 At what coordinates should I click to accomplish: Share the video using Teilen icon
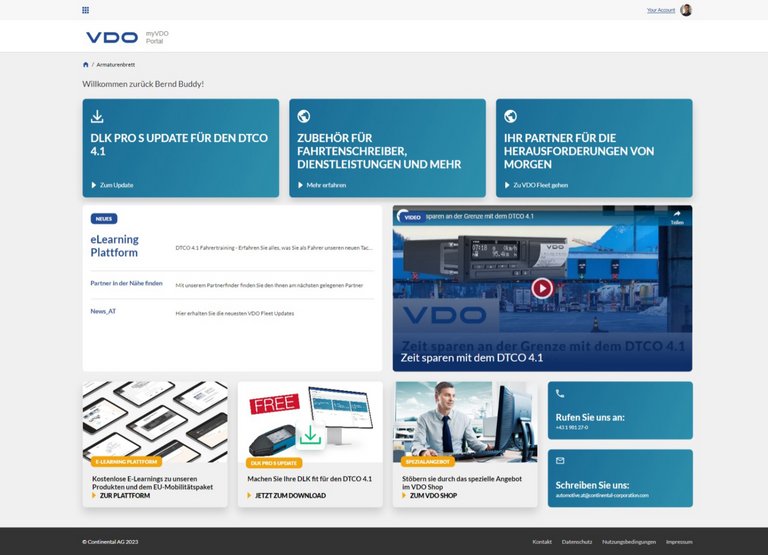tap(677, 215)
